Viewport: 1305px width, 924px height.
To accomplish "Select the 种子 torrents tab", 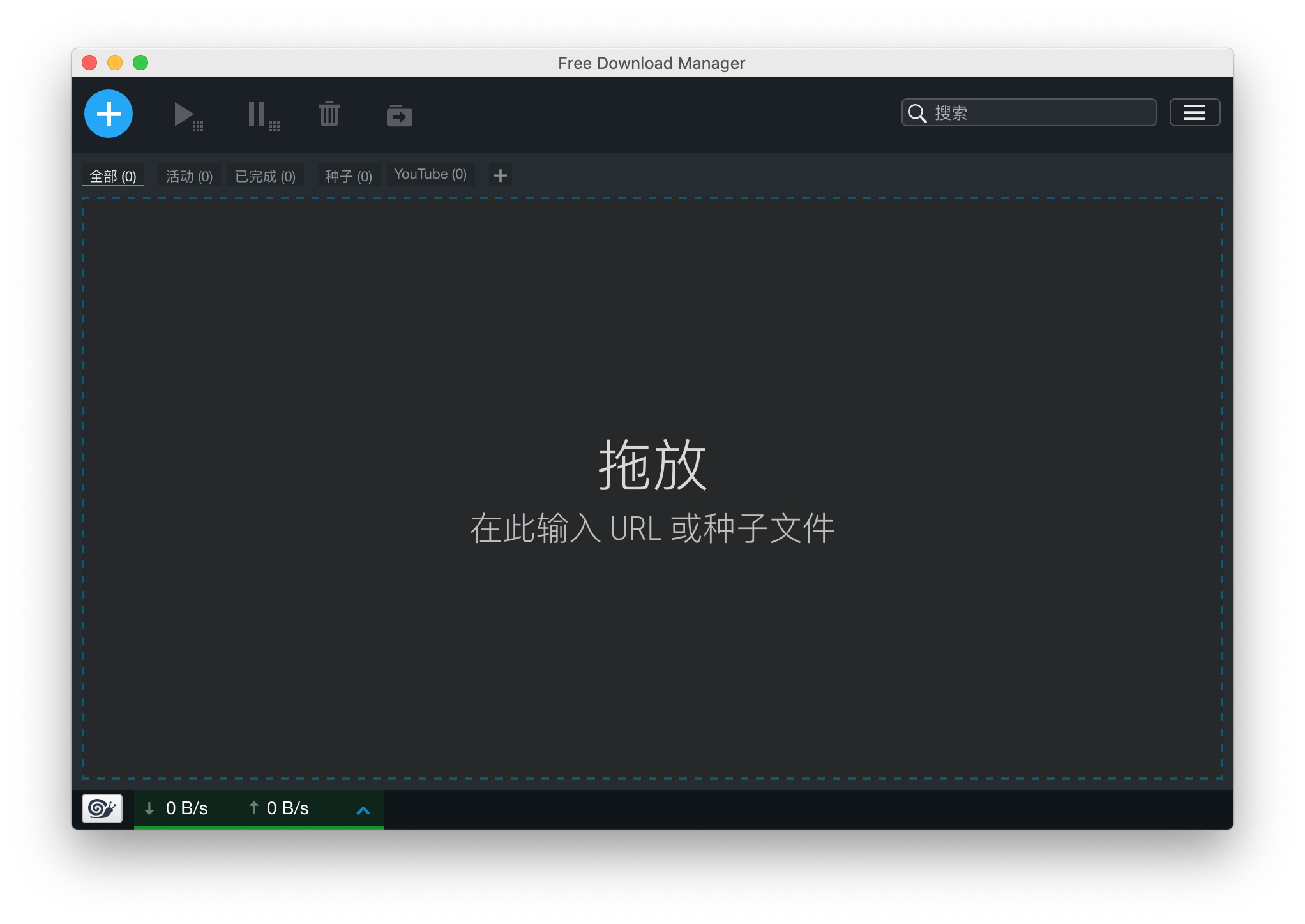I will [x=348, y=175].
